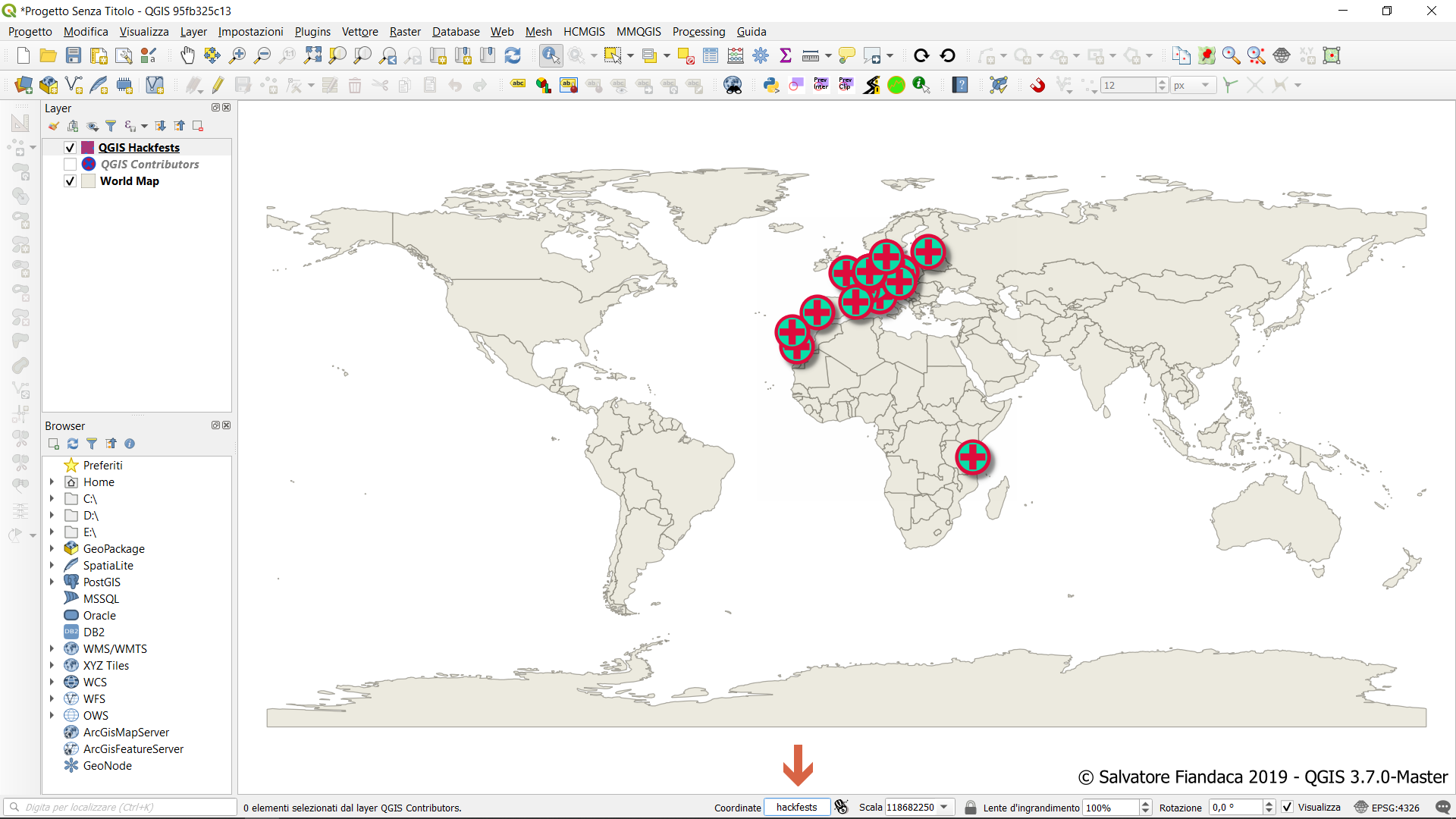Click the Refresh map canvas icon

click(513, 55)
